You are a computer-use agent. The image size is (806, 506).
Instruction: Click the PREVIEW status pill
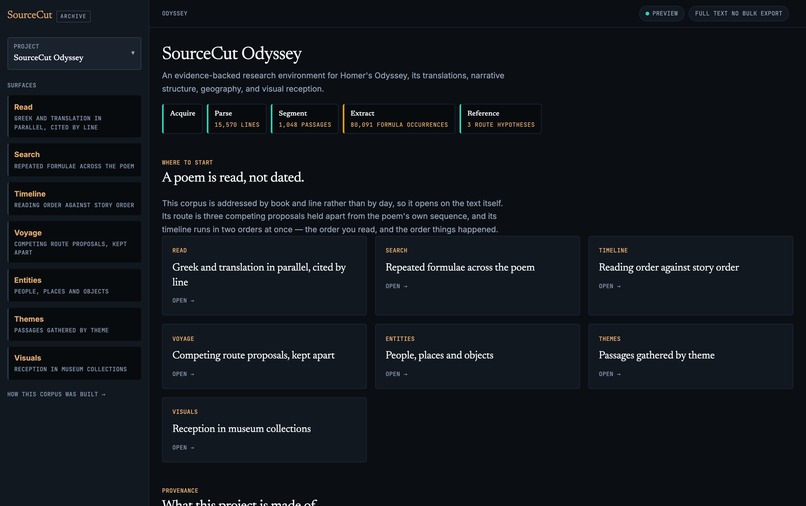pos(662,13)
